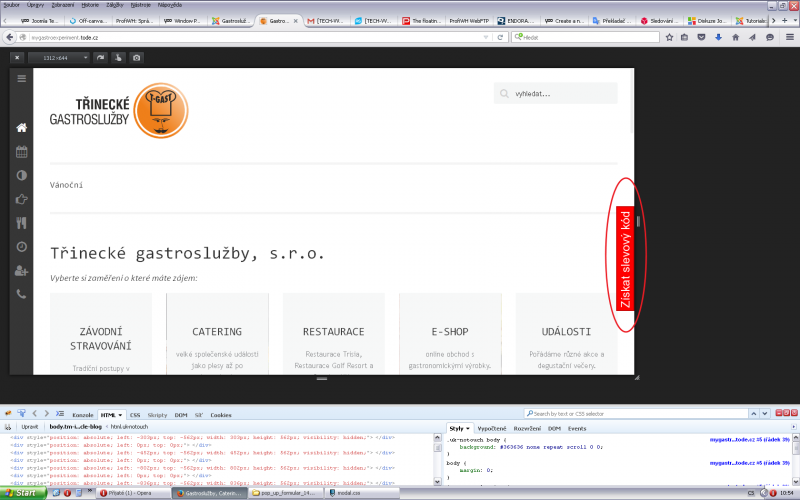The image size is (800, 500).
Task: Open the hamburger menu in site sidebar
Action: click(x=21, y=79)
